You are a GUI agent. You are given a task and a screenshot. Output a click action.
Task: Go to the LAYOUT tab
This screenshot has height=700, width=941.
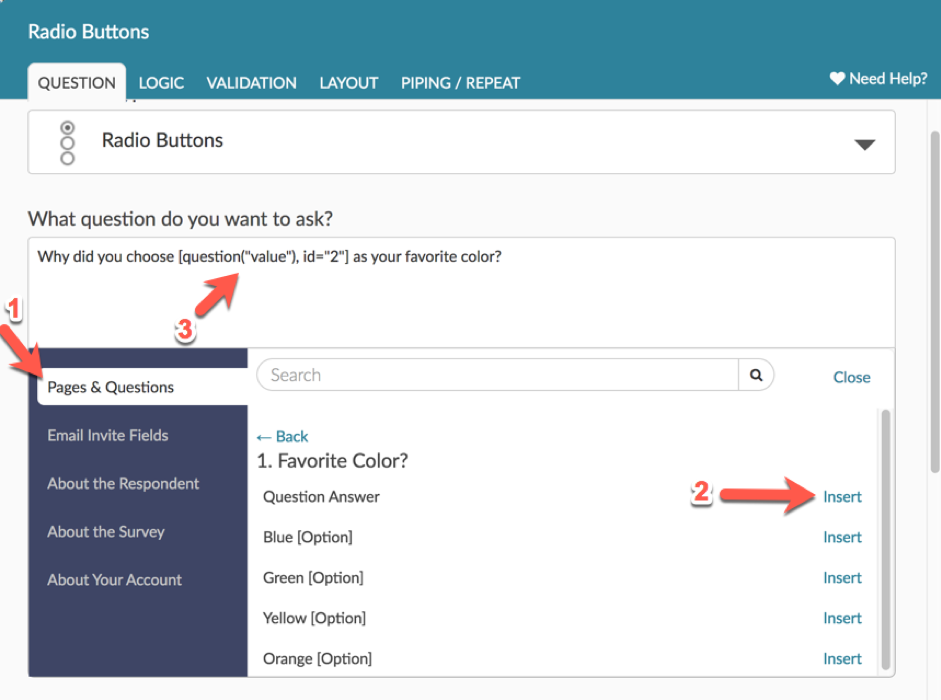(348, 83)
